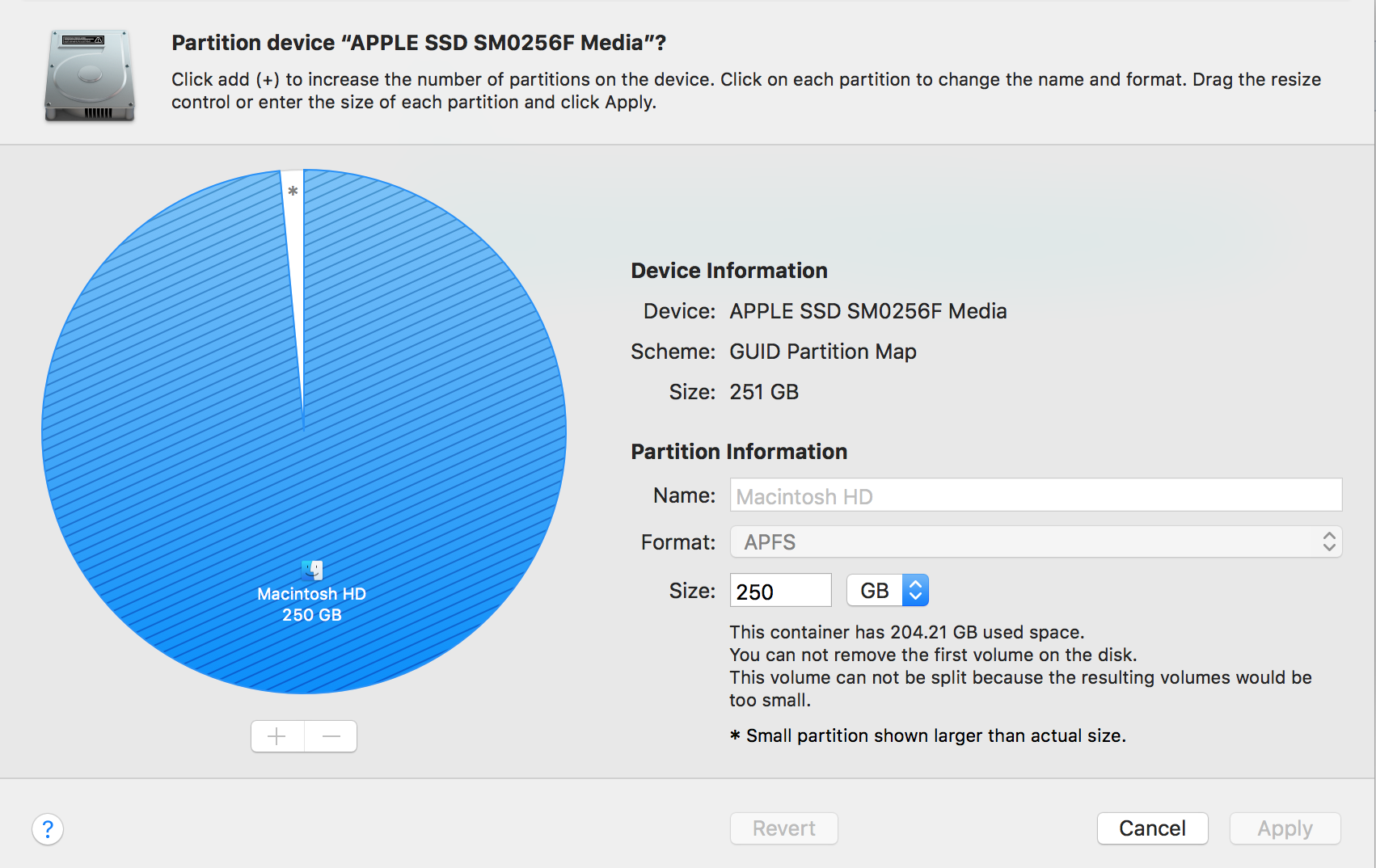Click the remove partition minus button

tap(331, 736)
